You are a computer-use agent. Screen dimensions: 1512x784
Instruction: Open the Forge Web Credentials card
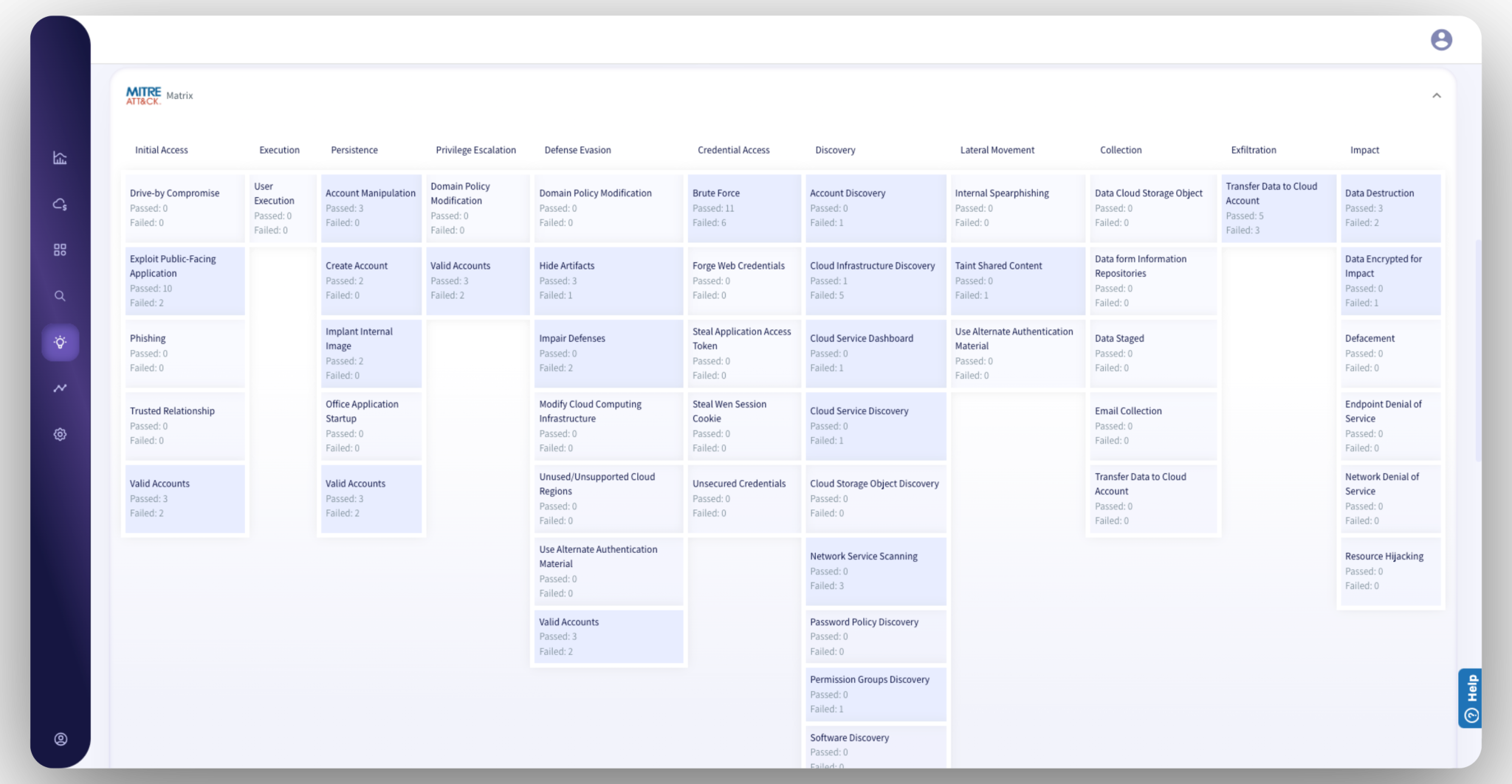[744, 281]
